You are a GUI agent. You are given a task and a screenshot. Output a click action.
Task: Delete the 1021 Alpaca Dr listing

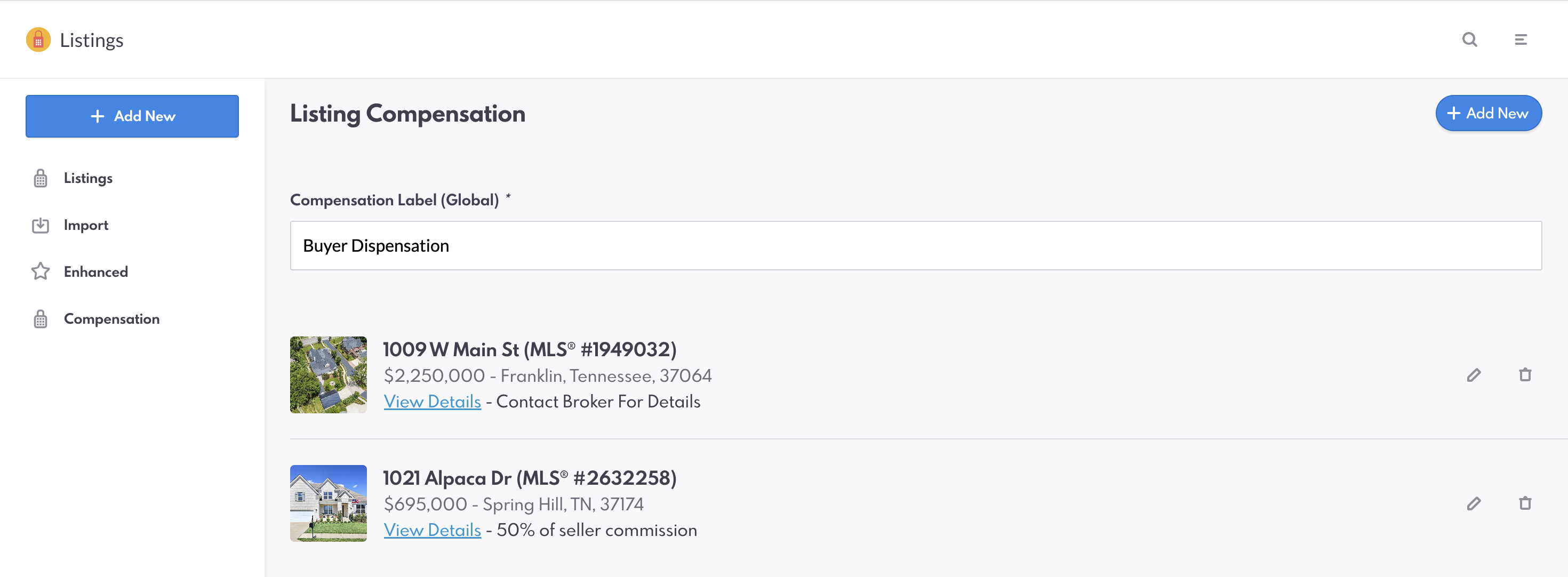(1525, 503)
